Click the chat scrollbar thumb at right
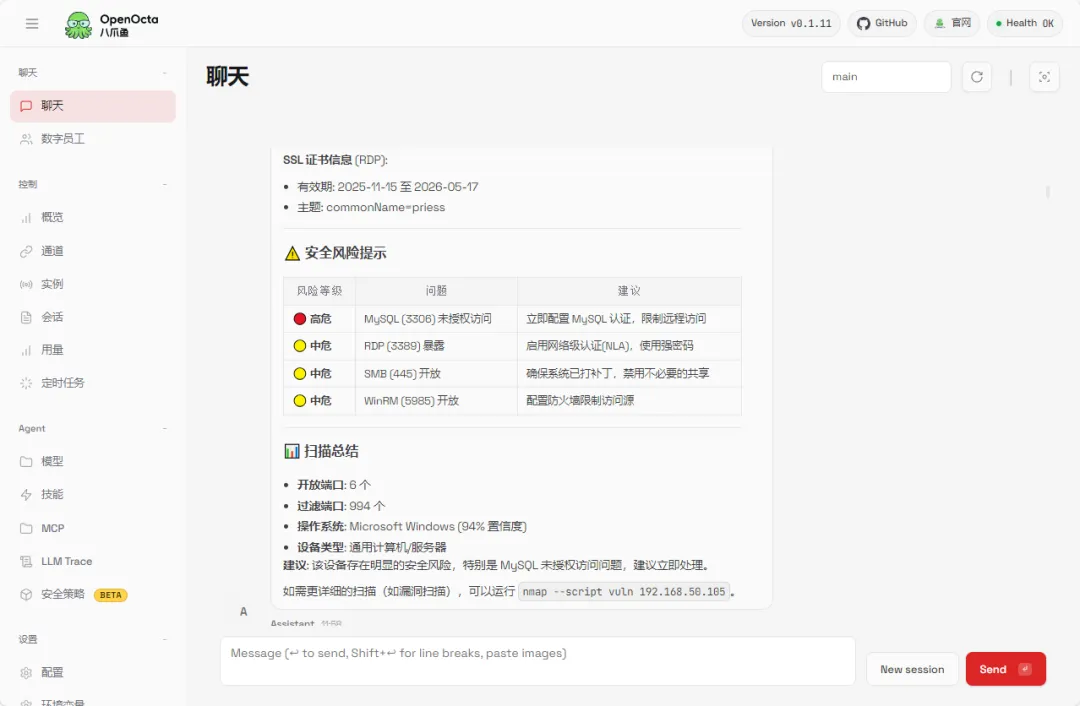 click(1048, 191)
